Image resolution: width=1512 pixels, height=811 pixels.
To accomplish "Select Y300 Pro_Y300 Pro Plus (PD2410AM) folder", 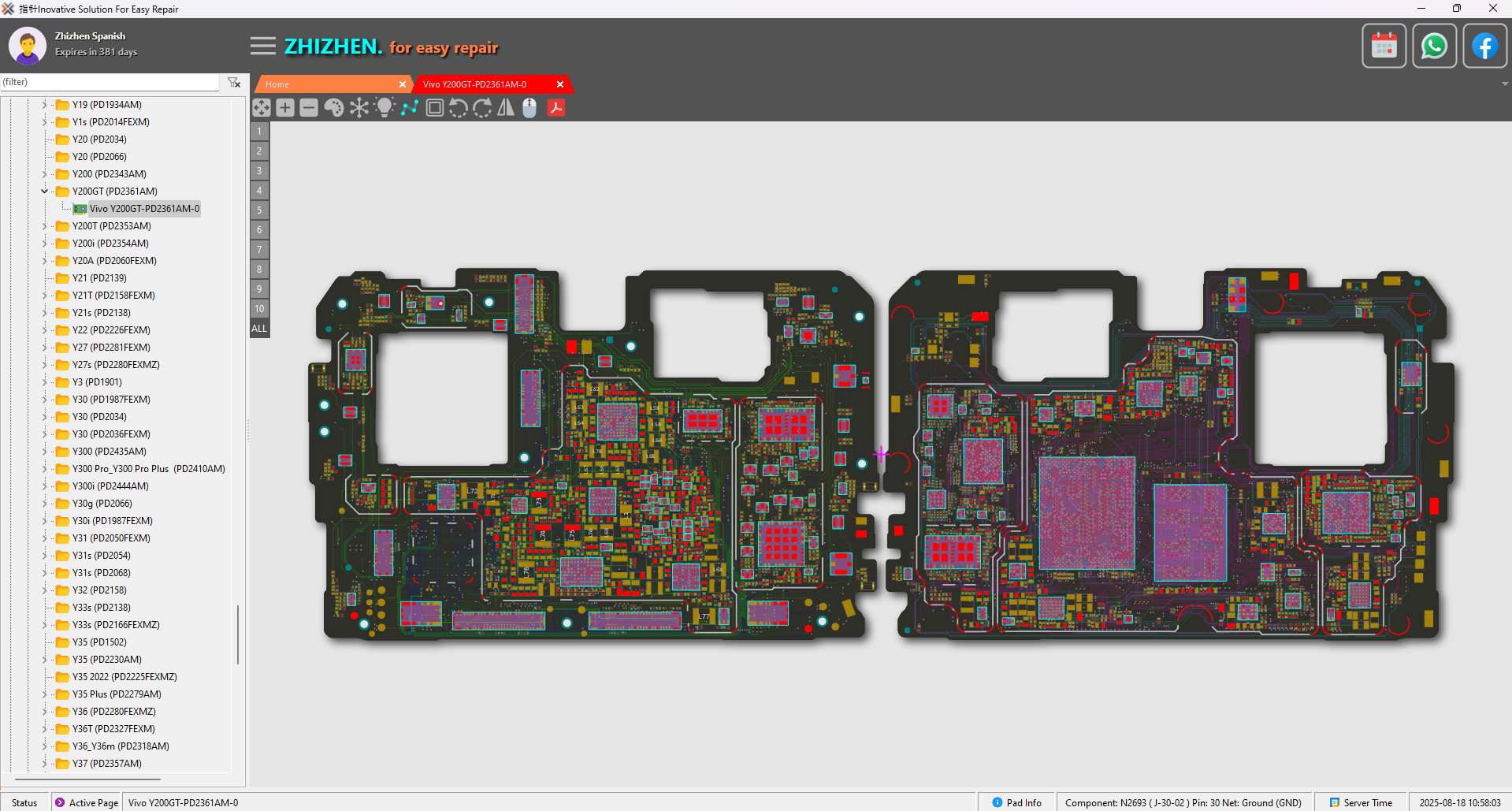I will click(x=148, y=469).
